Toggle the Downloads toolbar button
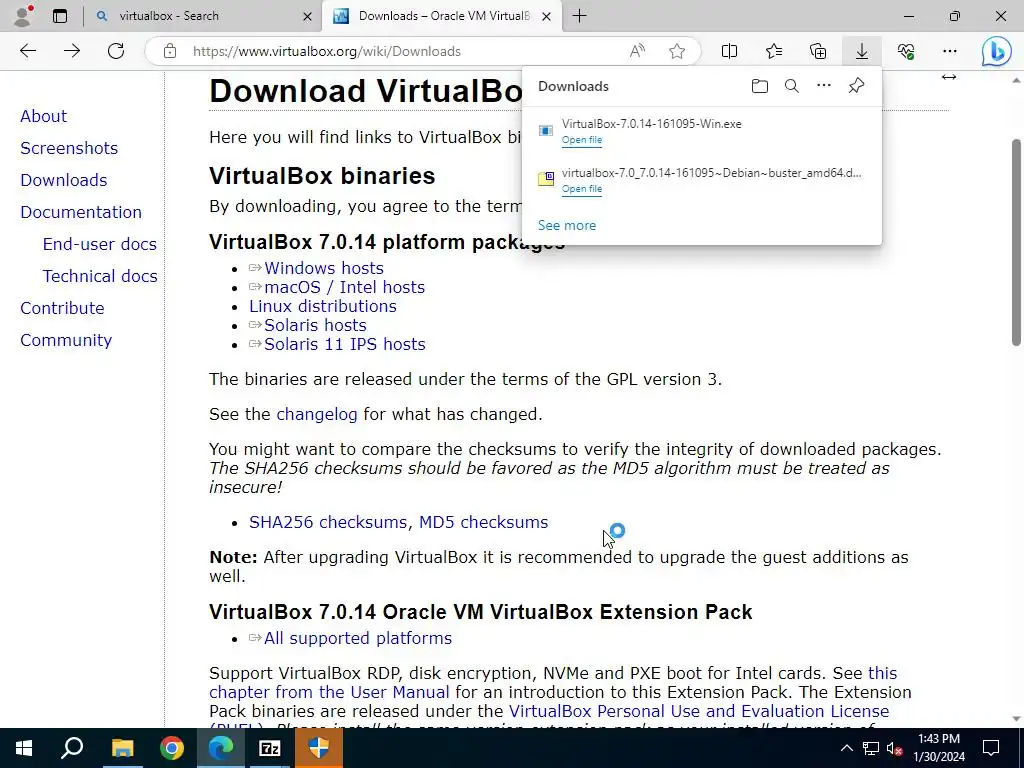Screen dimensions: 1024x768 862,51
